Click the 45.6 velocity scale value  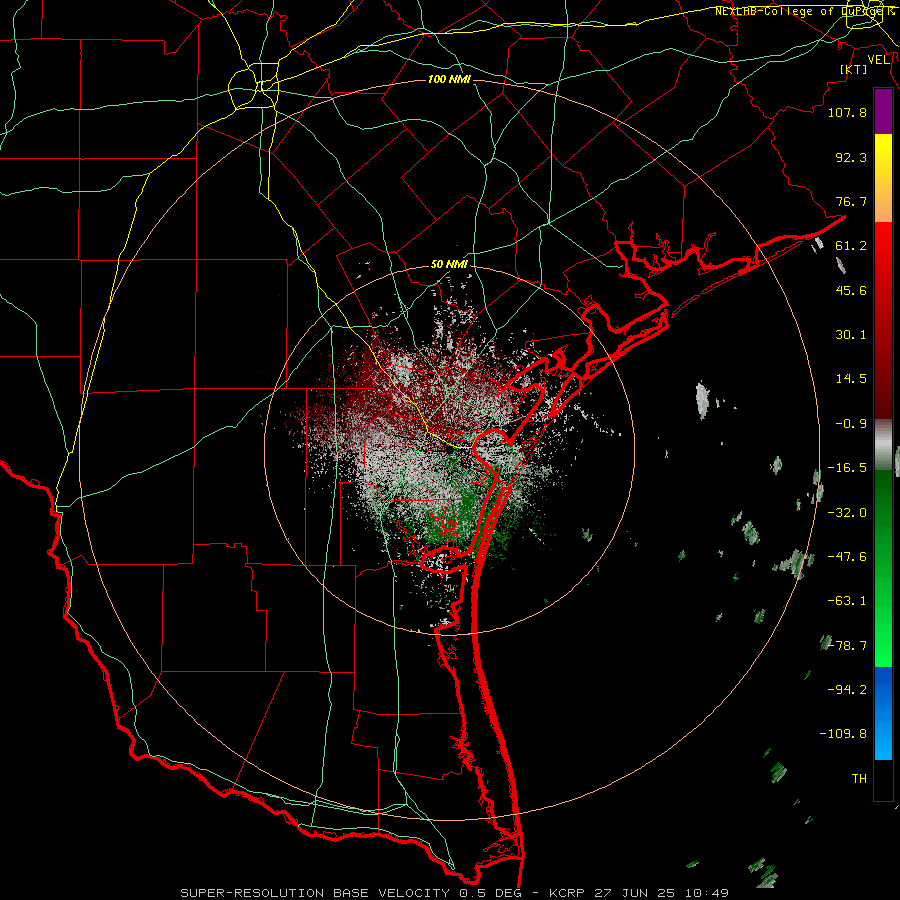pyautogui.click(x=851, y=290)
